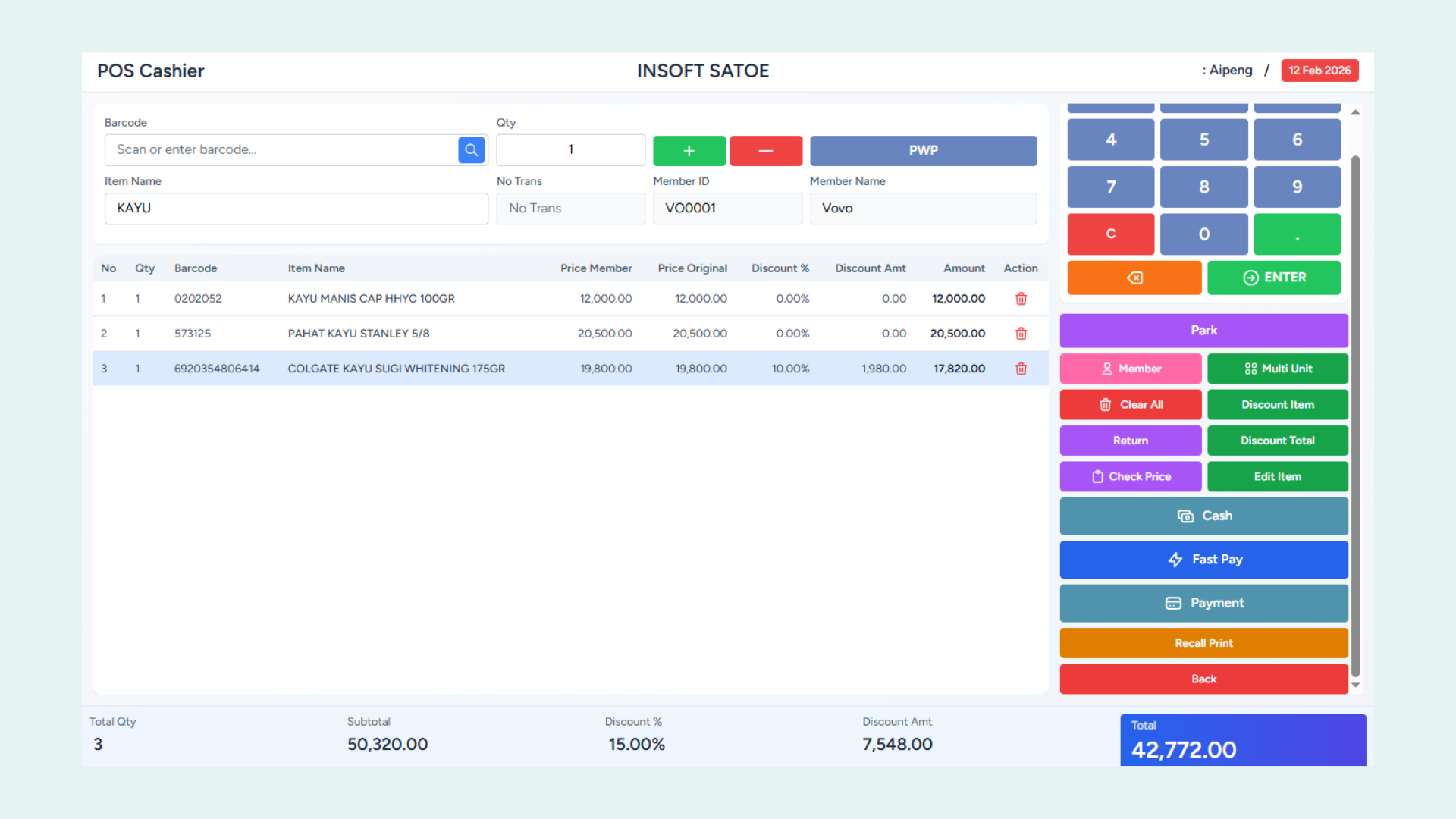Click the barcode search magnifier icon
Viewport: 1456px width, 819px height.
click(471, 150)
